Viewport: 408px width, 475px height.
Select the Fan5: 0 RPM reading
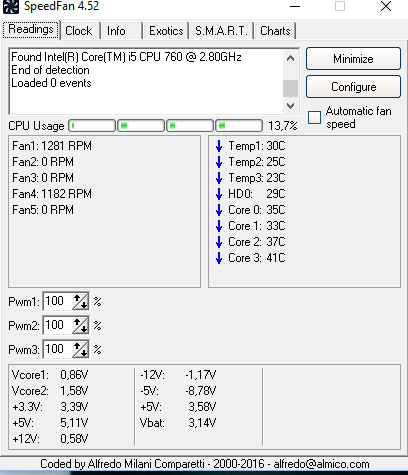coord(43,210)
